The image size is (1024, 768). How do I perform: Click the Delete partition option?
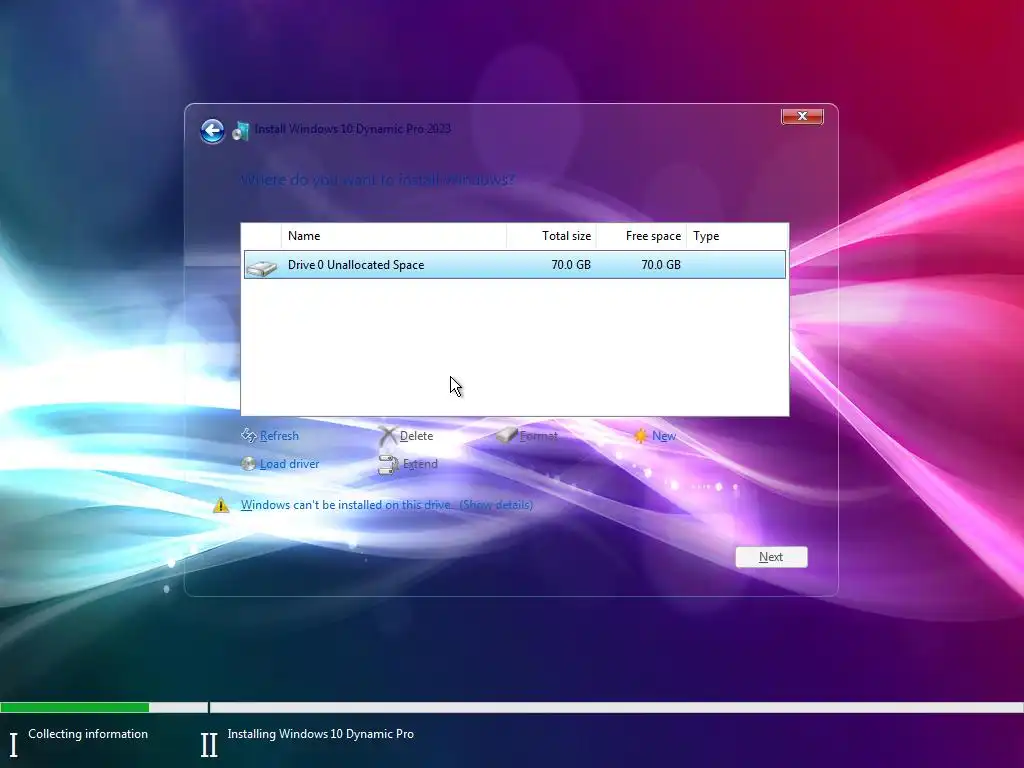point(416,436)
